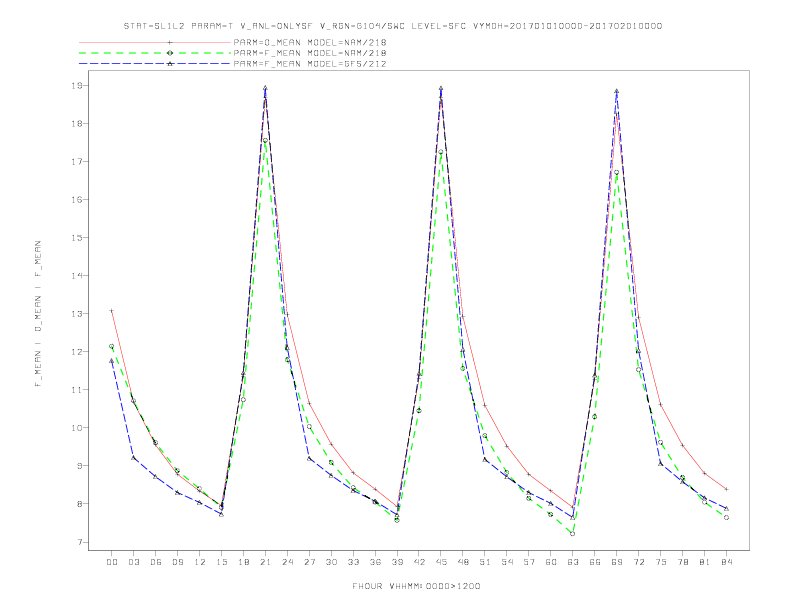Select legend text PARM=F_MEAN MODEL=NAM/218
This screenshot has width=792, height=612.
tap(310, 53)
